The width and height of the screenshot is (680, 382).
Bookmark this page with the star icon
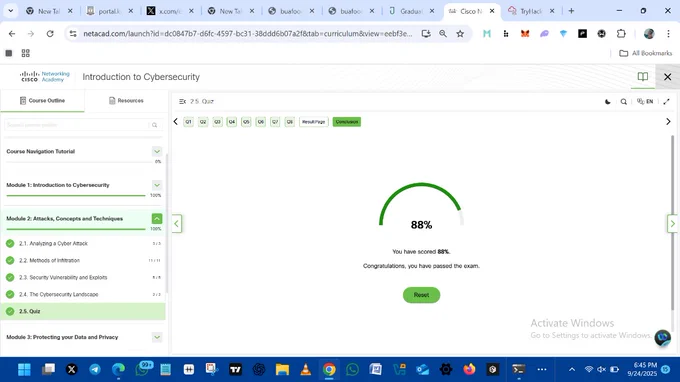(x=460, y=34)
